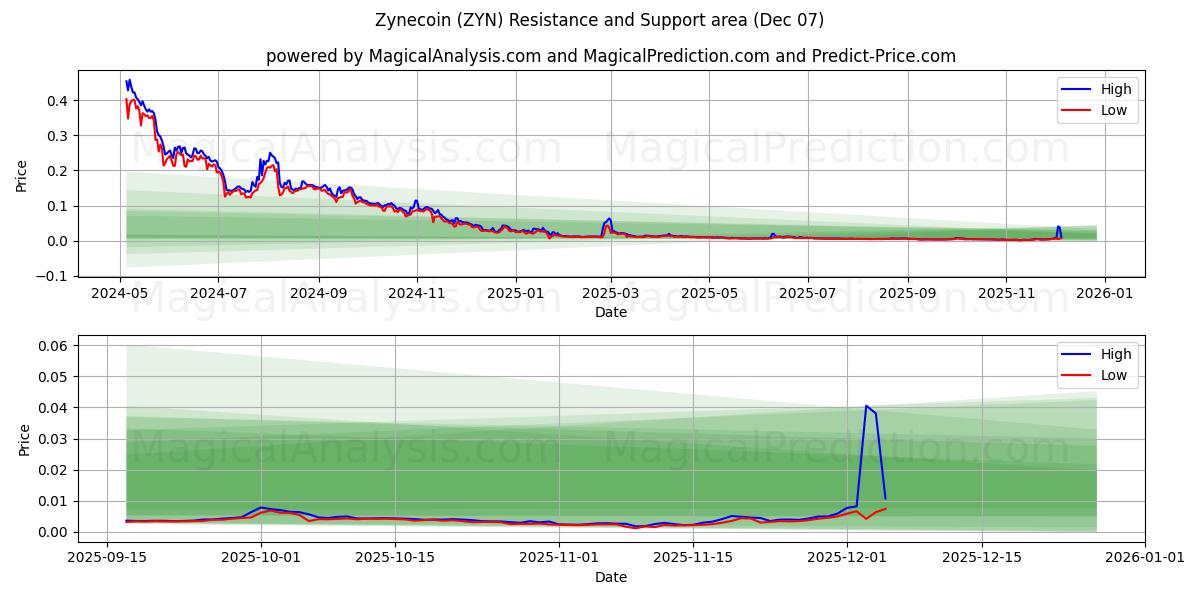Toggle the Low series in the bottom legend
This screenshot has height=600, width=1200.
(1112, 375)
